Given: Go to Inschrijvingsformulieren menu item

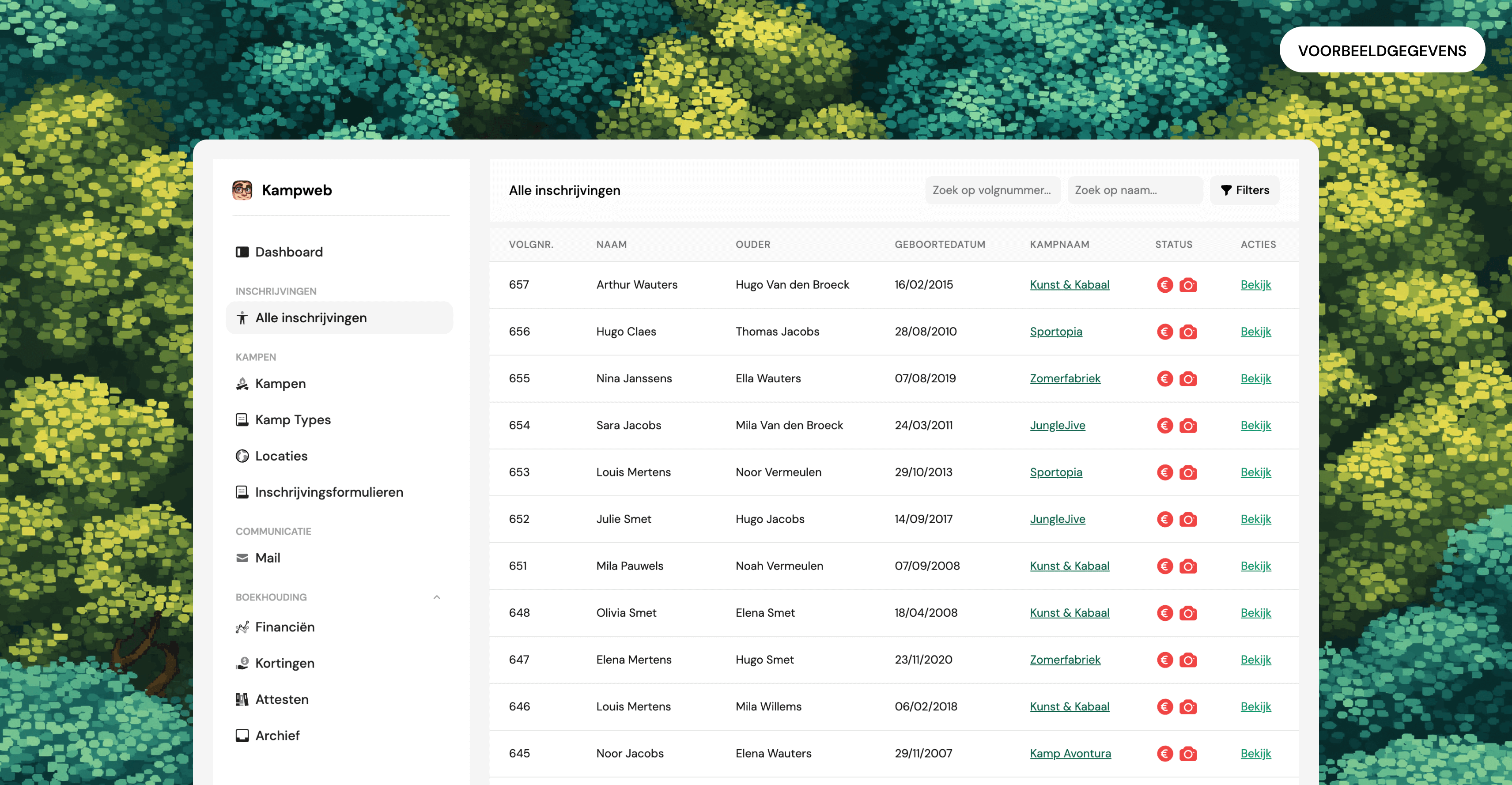Looking at the screenshot, I should coord(329,492).
